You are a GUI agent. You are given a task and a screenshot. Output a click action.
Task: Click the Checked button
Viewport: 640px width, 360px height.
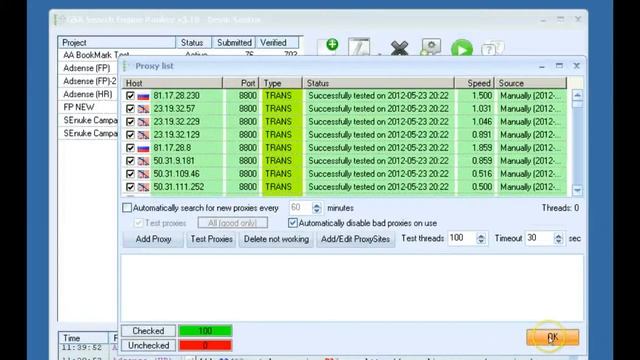148,331
